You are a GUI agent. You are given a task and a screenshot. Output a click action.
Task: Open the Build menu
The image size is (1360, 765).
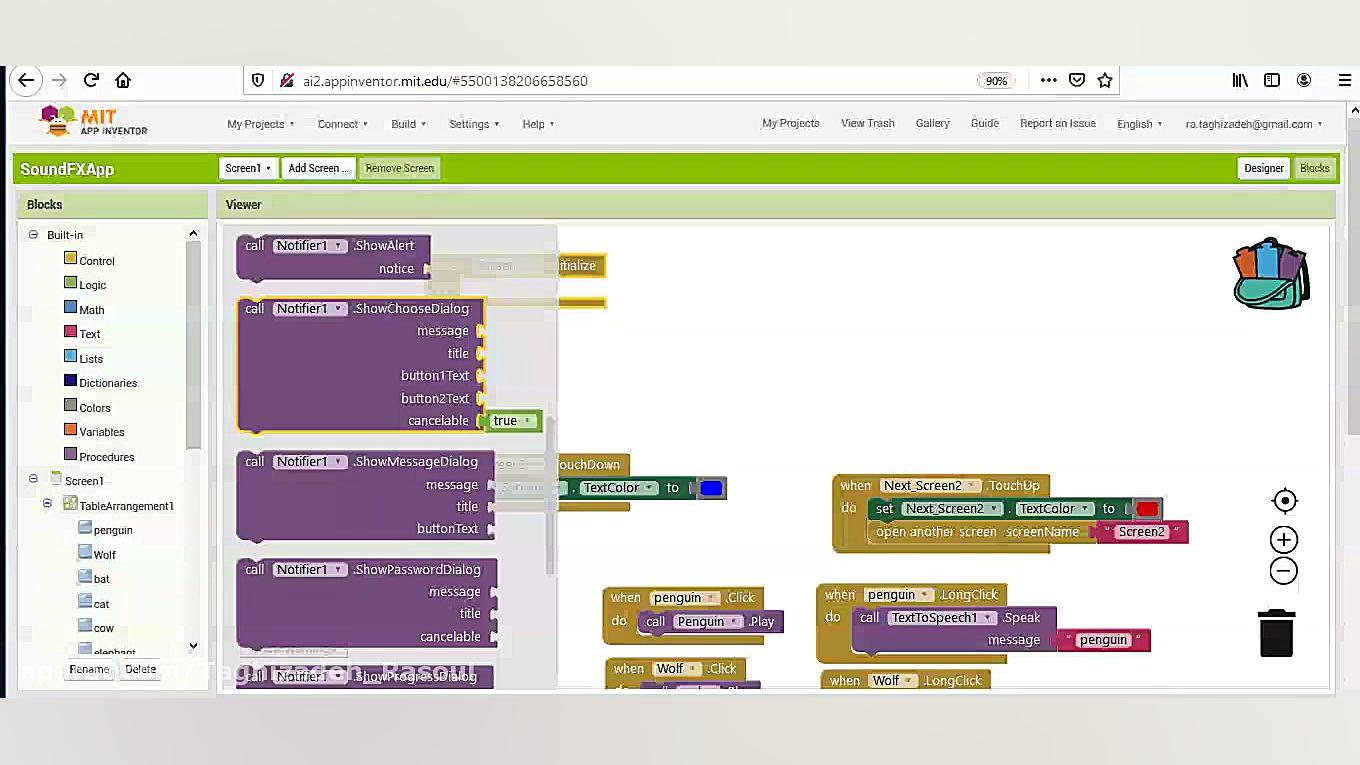[409, 124]
